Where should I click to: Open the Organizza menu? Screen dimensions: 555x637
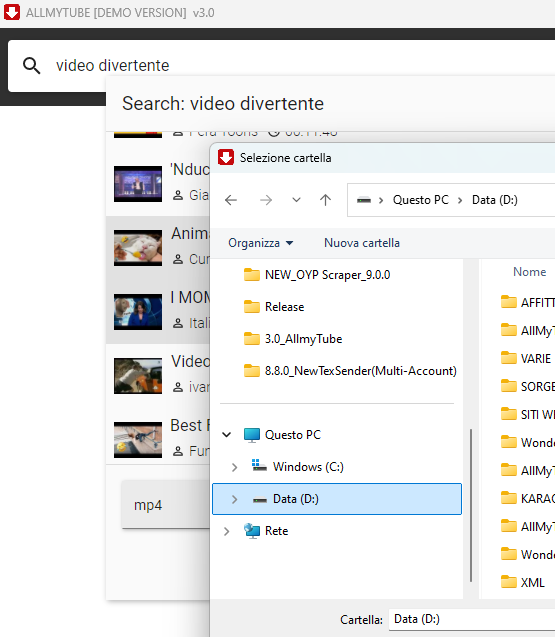(260, 243)
